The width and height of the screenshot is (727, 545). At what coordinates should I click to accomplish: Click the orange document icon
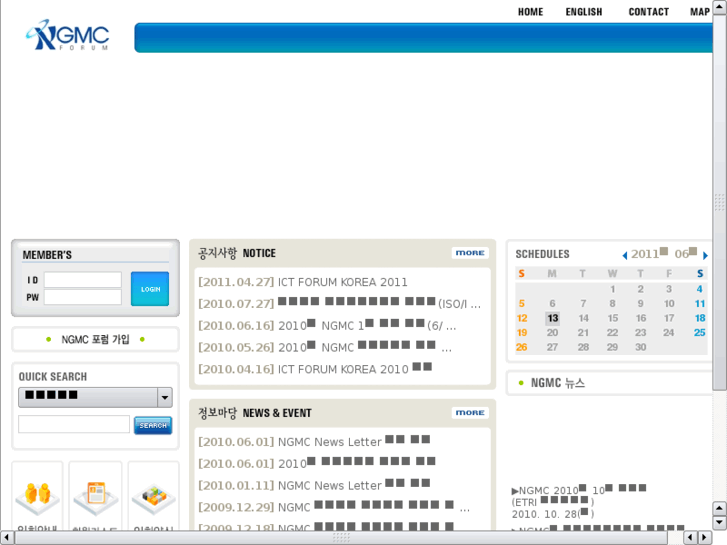click(96, 497)
